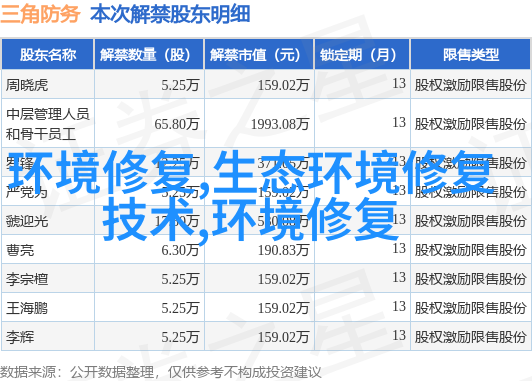Click the 数据来源 footer note
Screen dimensions: 532x381
pos(160,372)
